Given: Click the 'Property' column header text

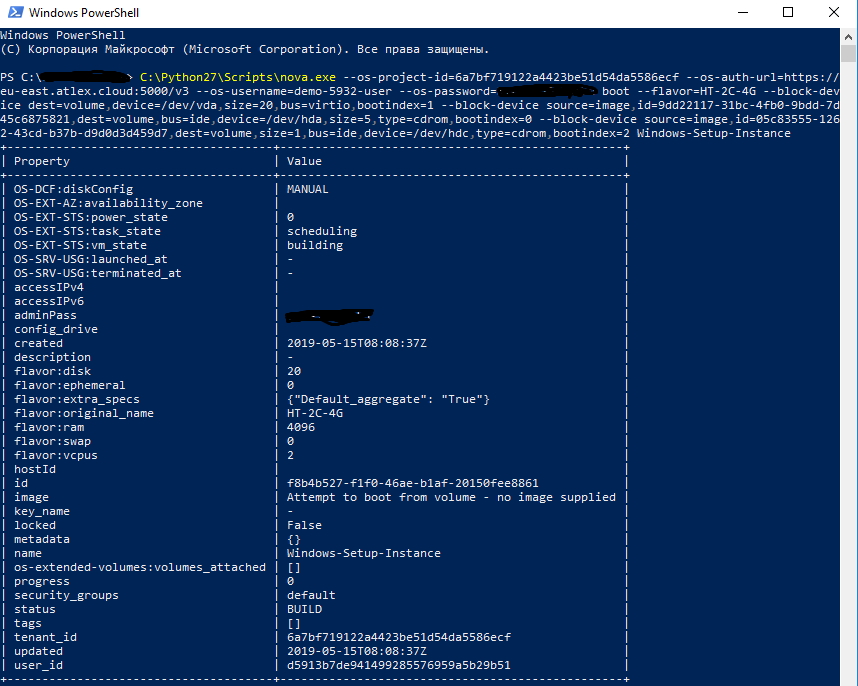Looking at the screenshot, I should (42, 161).
